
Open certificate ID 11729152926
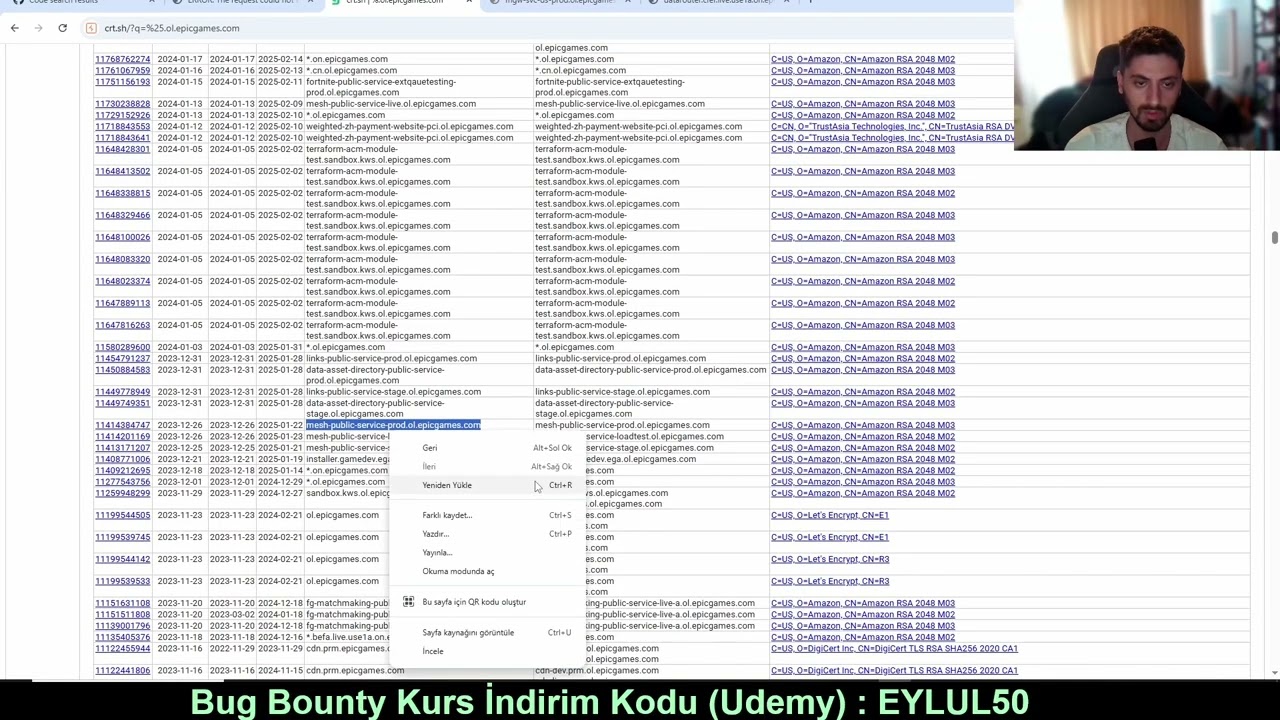click(123, 115)
